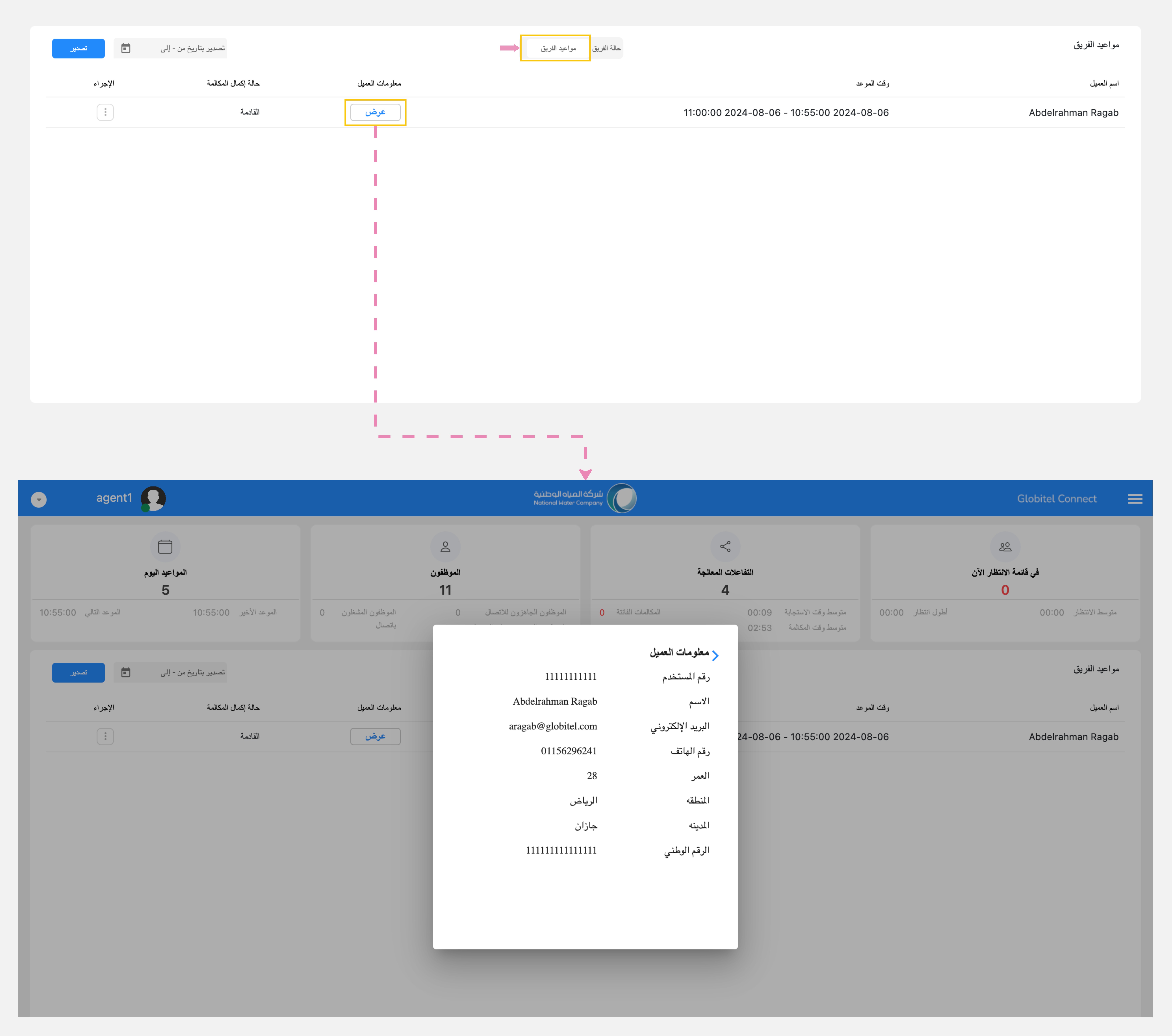Click calendar icon in lower date field
Viewport: 1172px width, 1036px height.
(126, 672)
